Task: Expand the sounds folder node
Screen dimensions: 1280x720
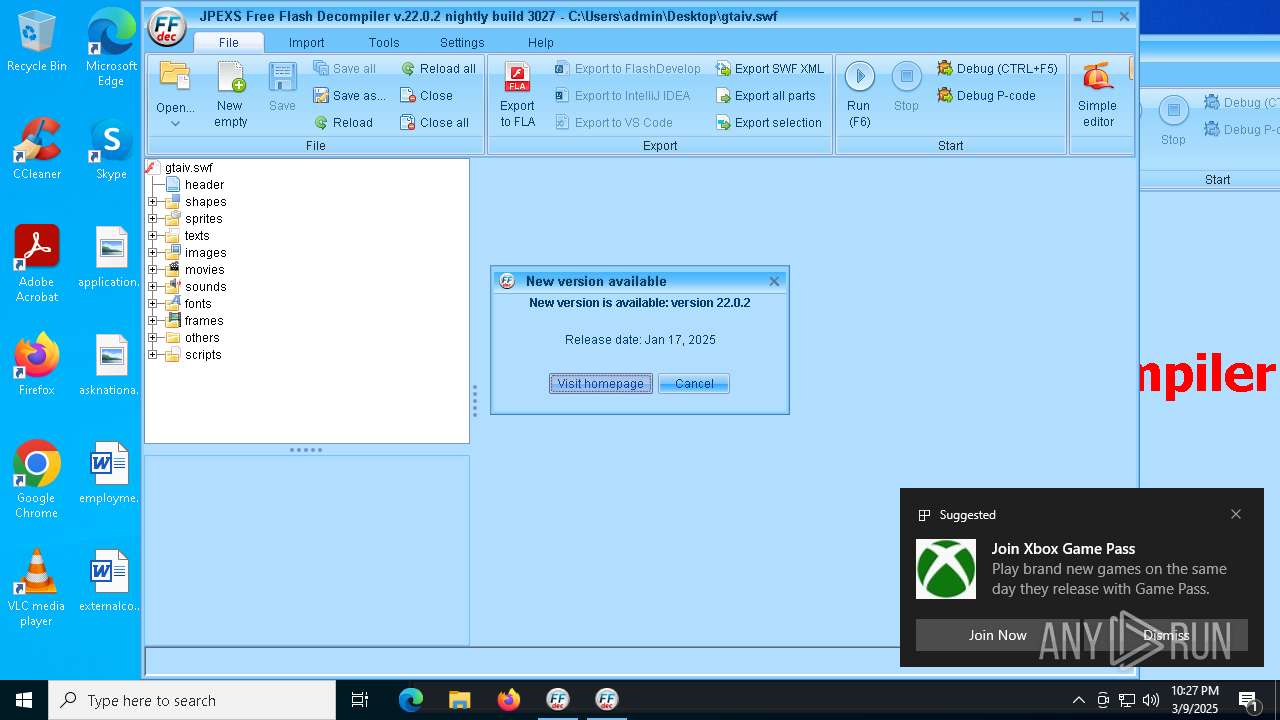Action: (153, 287)
